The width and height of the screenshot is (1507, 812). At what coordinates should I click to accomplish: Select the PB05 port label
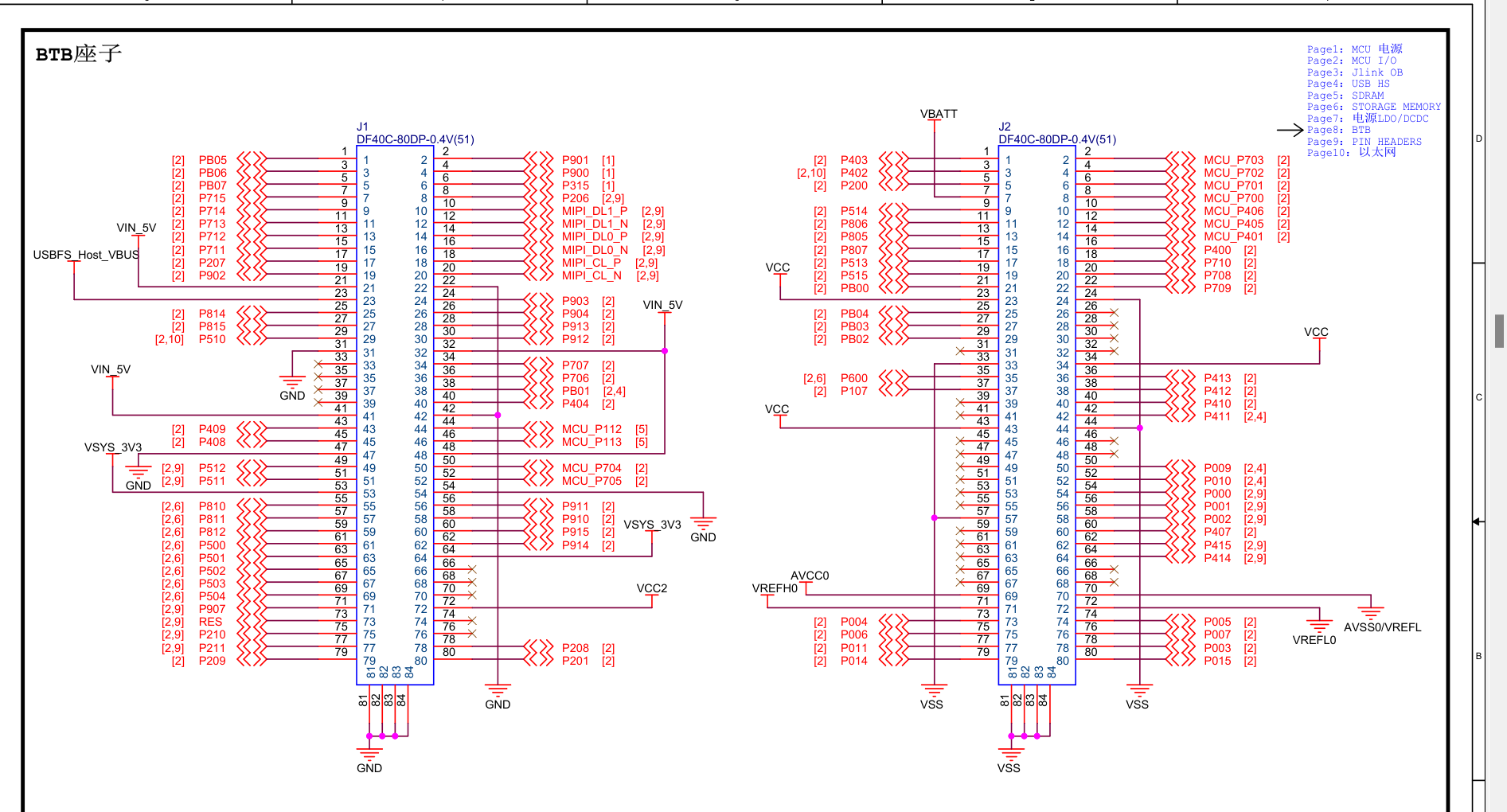click(213, 160)
